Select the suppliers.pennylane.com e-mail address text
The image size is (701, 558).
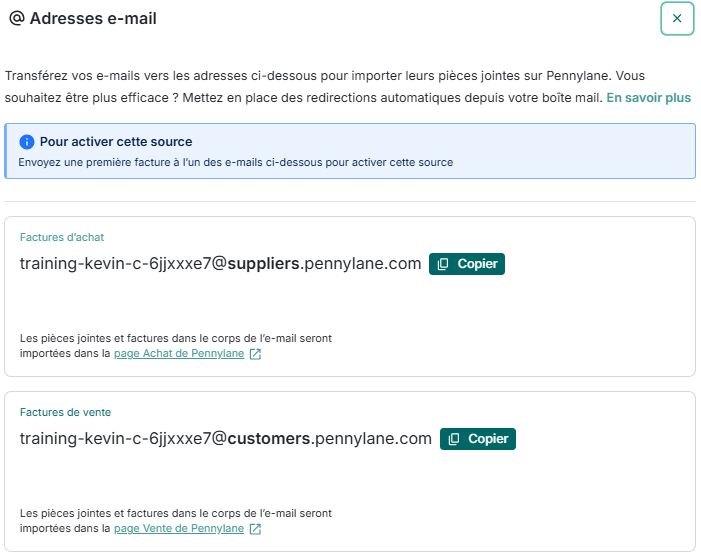coord(220,264)
